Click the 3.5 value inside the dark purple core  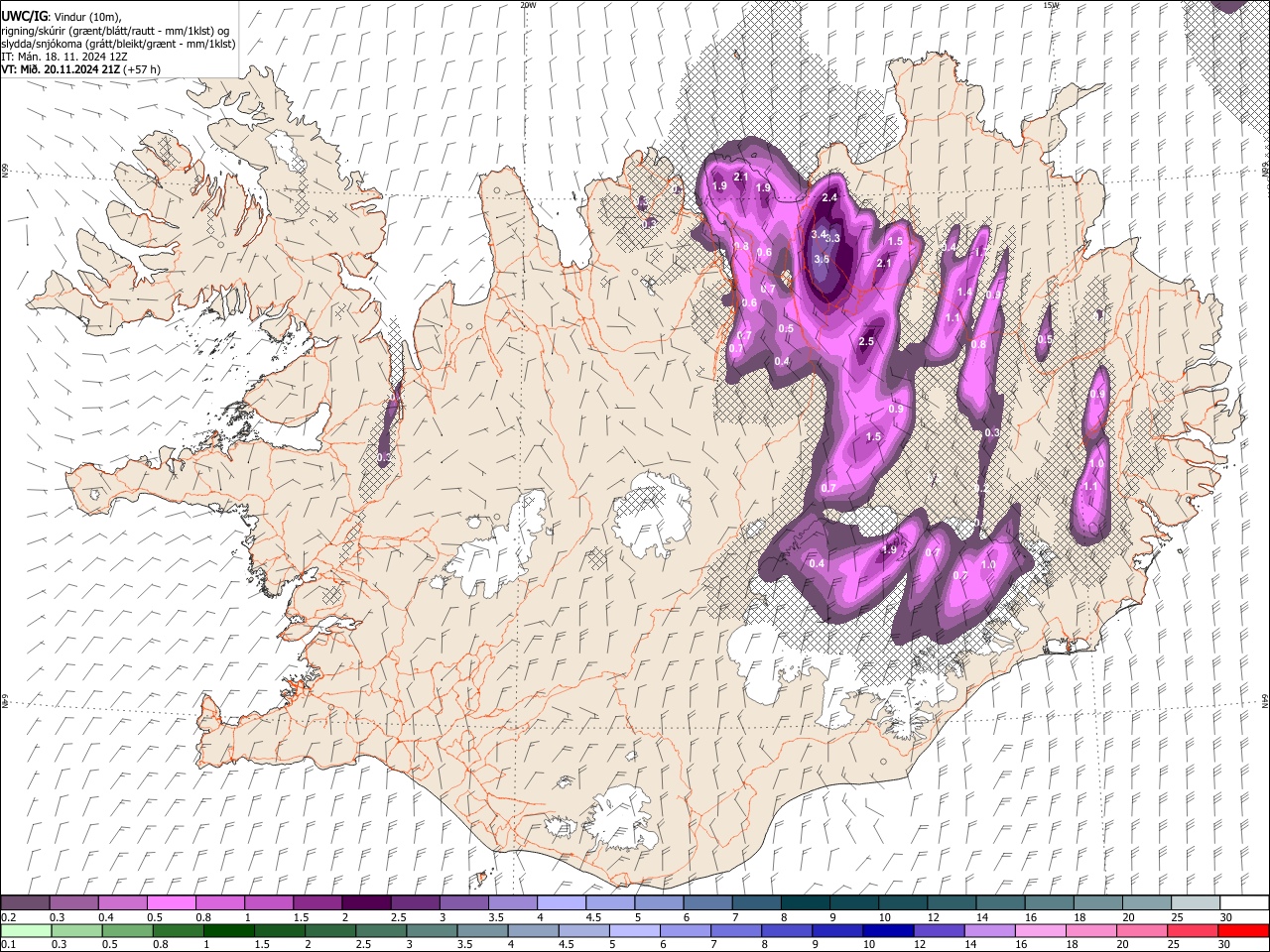pyautogui.click(x=822, y=259)
